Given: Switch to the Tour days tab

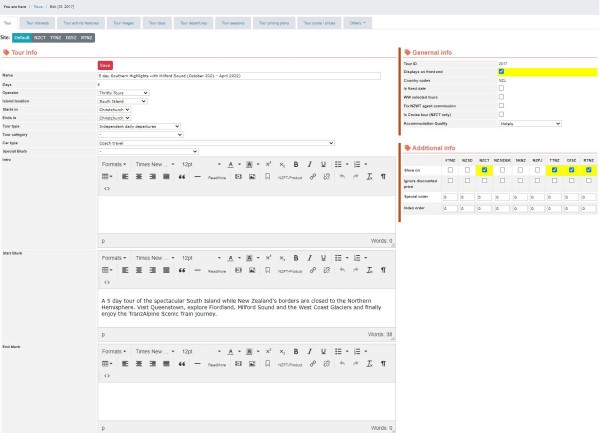Looking at the screenshot, I should click(x=157, y=23).
